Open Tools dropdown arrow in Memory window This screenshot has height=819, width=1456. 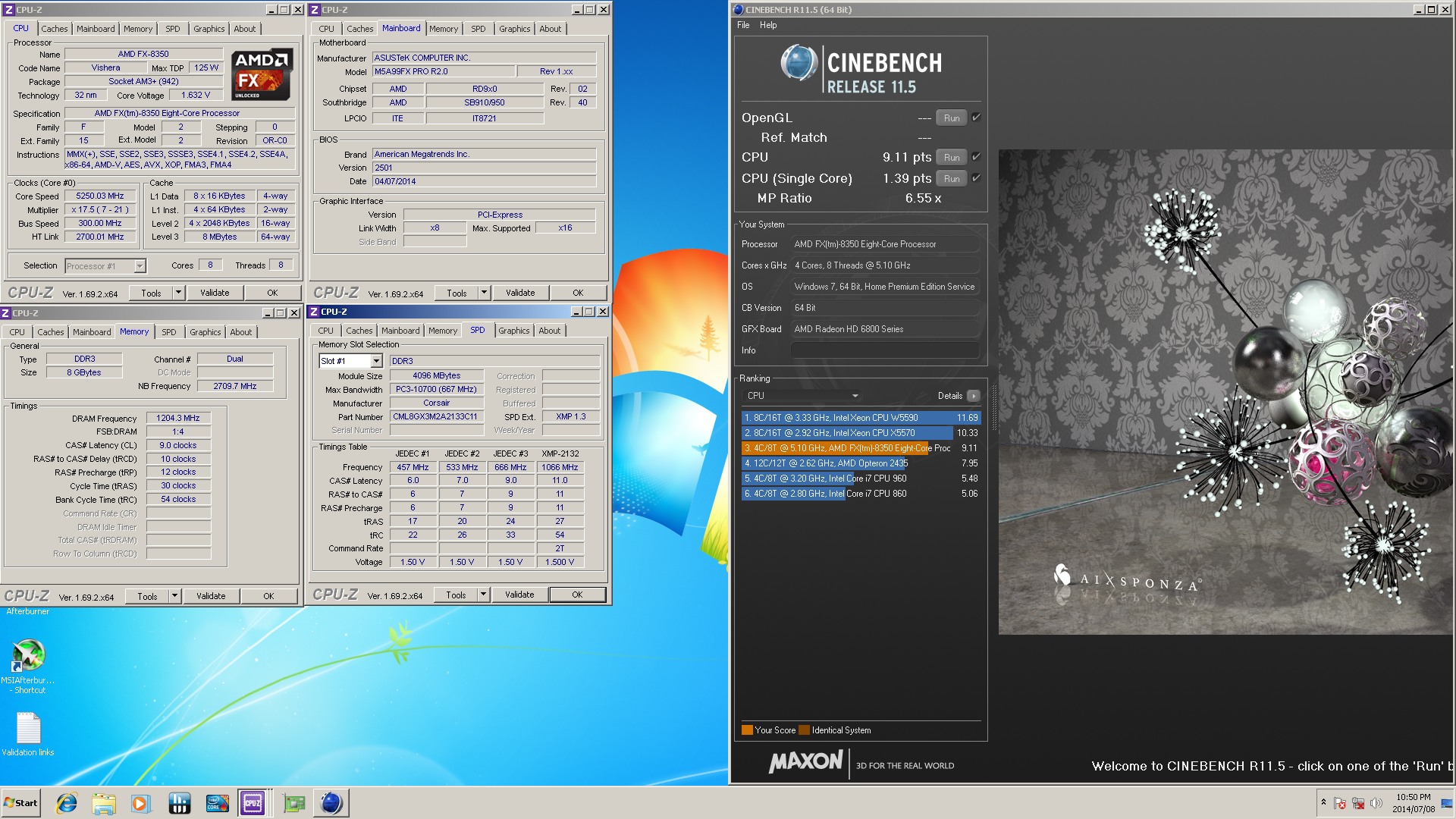[175, 596]
